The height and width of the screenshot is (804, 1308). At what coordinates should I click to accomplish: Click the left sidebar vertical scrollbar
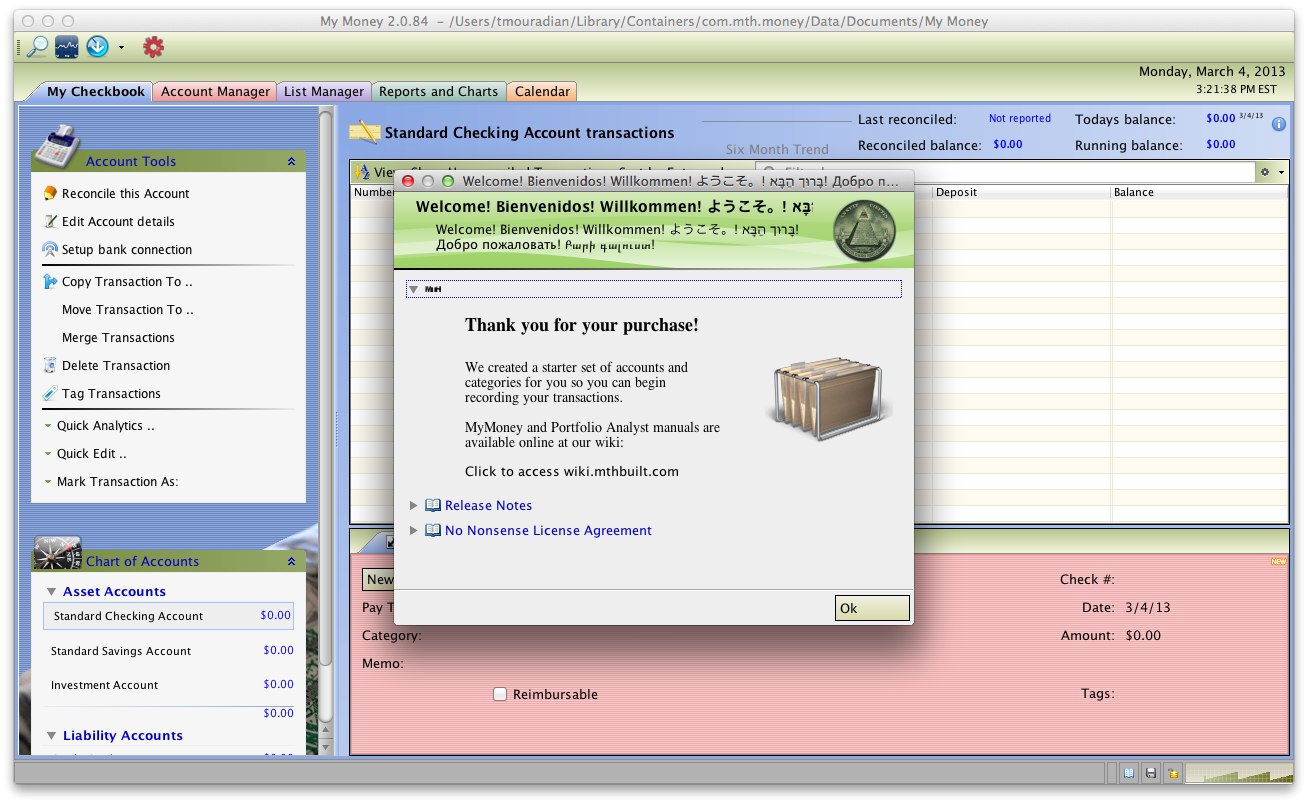[x=325, y=390]
